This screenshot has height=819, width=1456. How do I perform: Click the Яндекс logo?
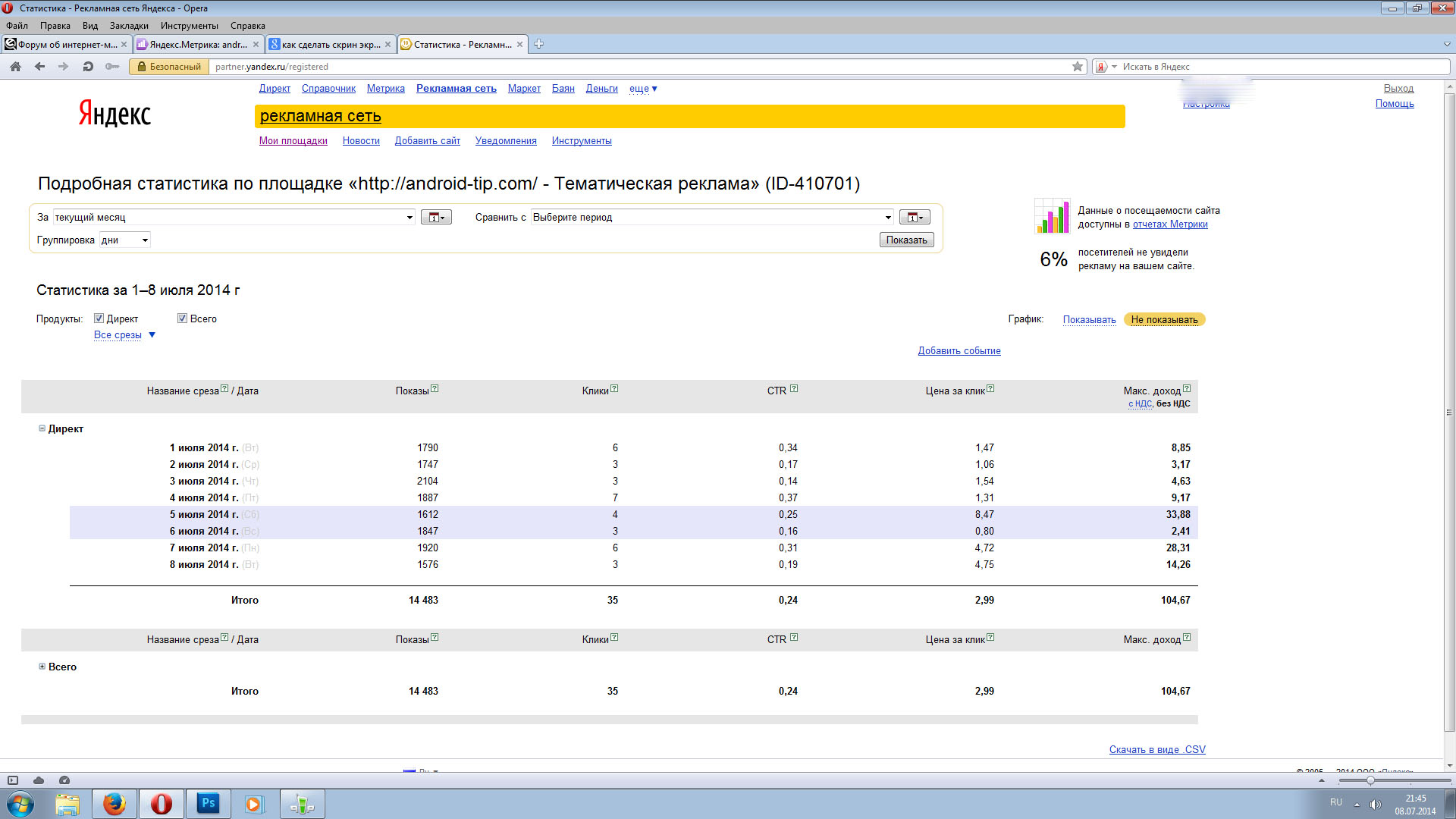pos(115,114)
